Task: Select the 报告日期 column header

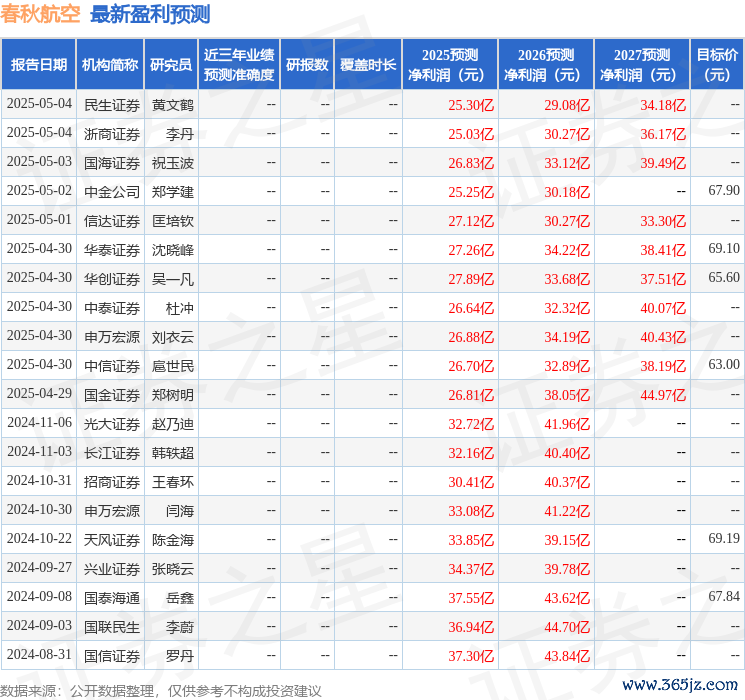Action: (38, 64)
